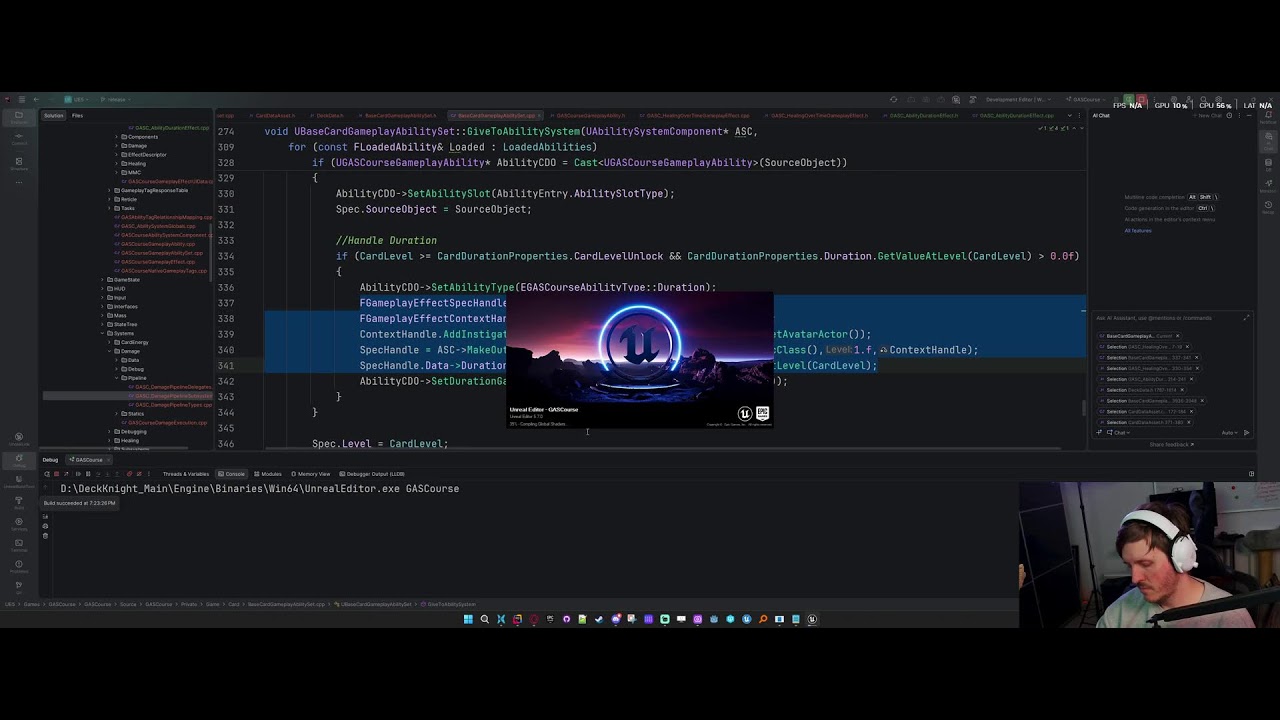Viewport: 1280px width, 720px height.
Task: Open the Modules tab
Action: [268, 474]
